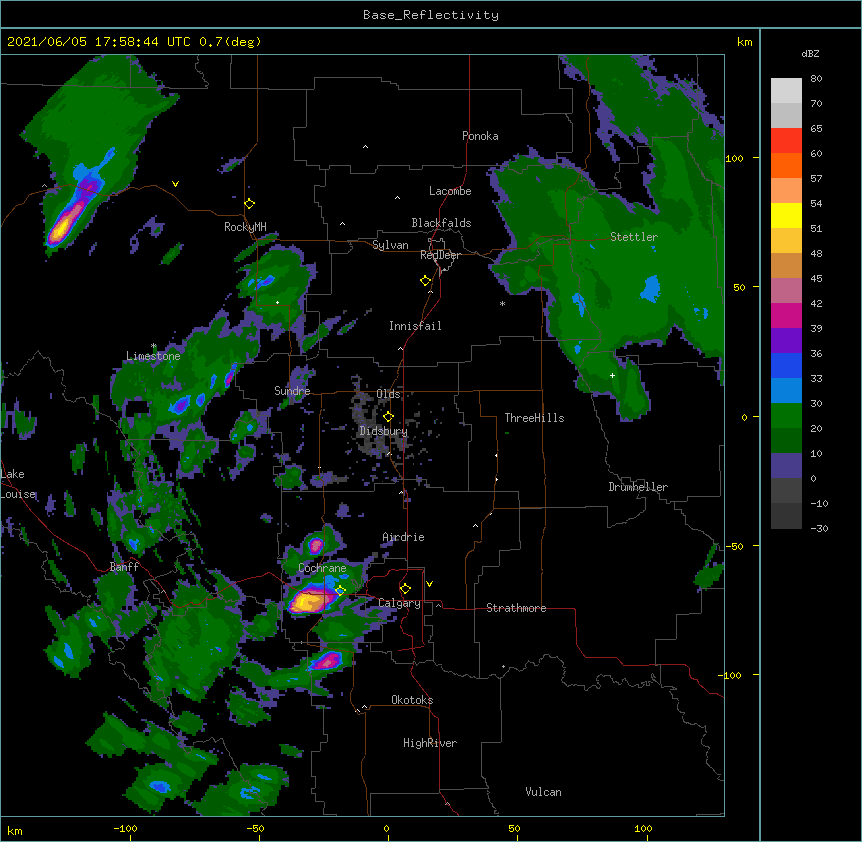
Task: Click the 50 km mark on bottom axis
Action: (514, 828)
